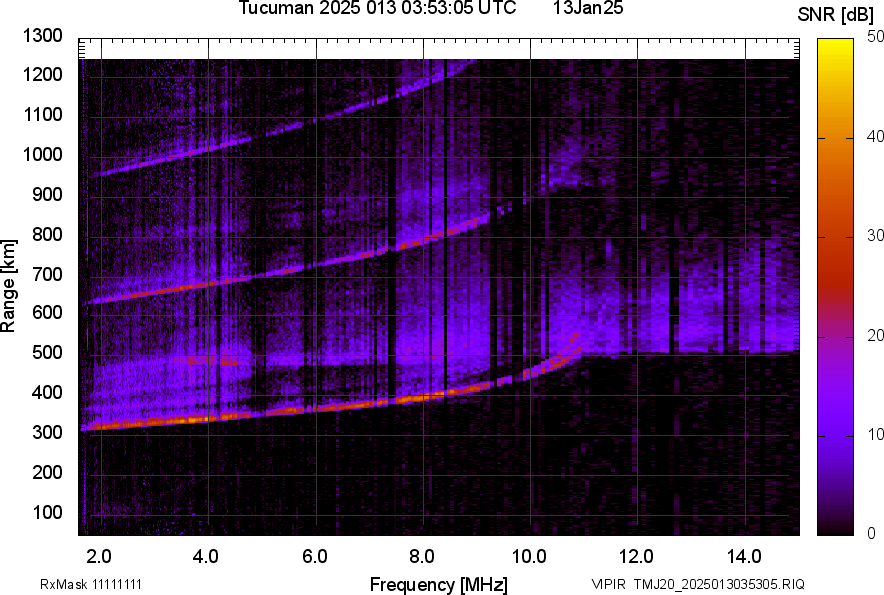Viewport: 884px width, 595px height.
Task: Click the 12.0 frequency tick label
Action: (636, 556)
